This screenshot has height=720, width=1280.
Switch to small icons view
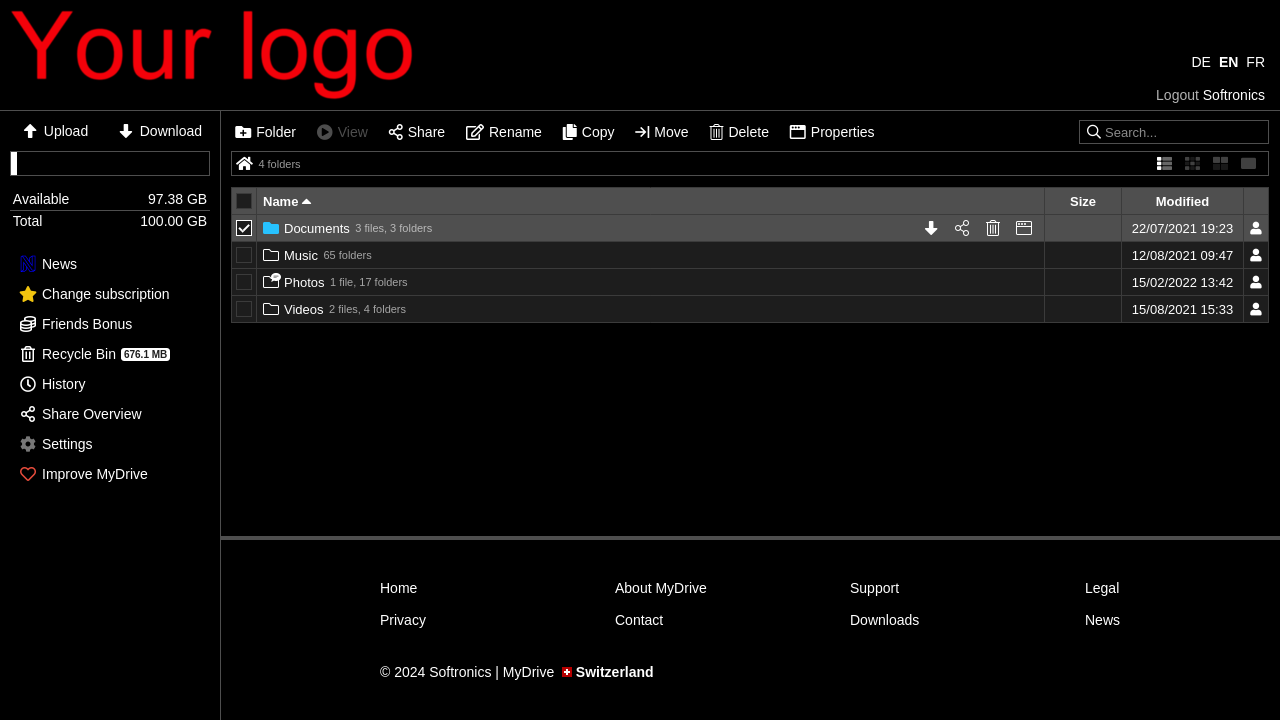click(1192, 163)
